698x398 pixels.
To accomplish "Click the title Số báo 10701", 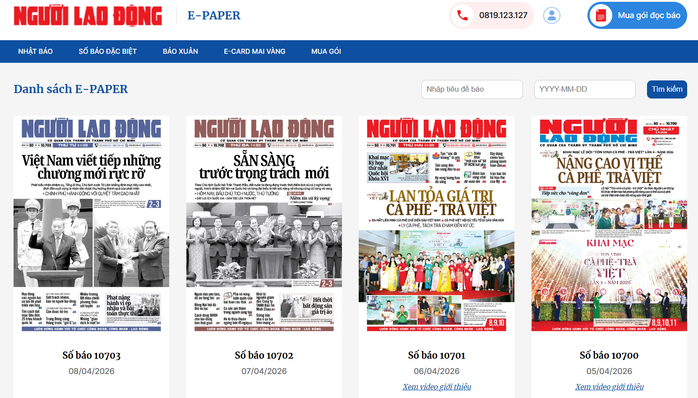I will (437, 355).
